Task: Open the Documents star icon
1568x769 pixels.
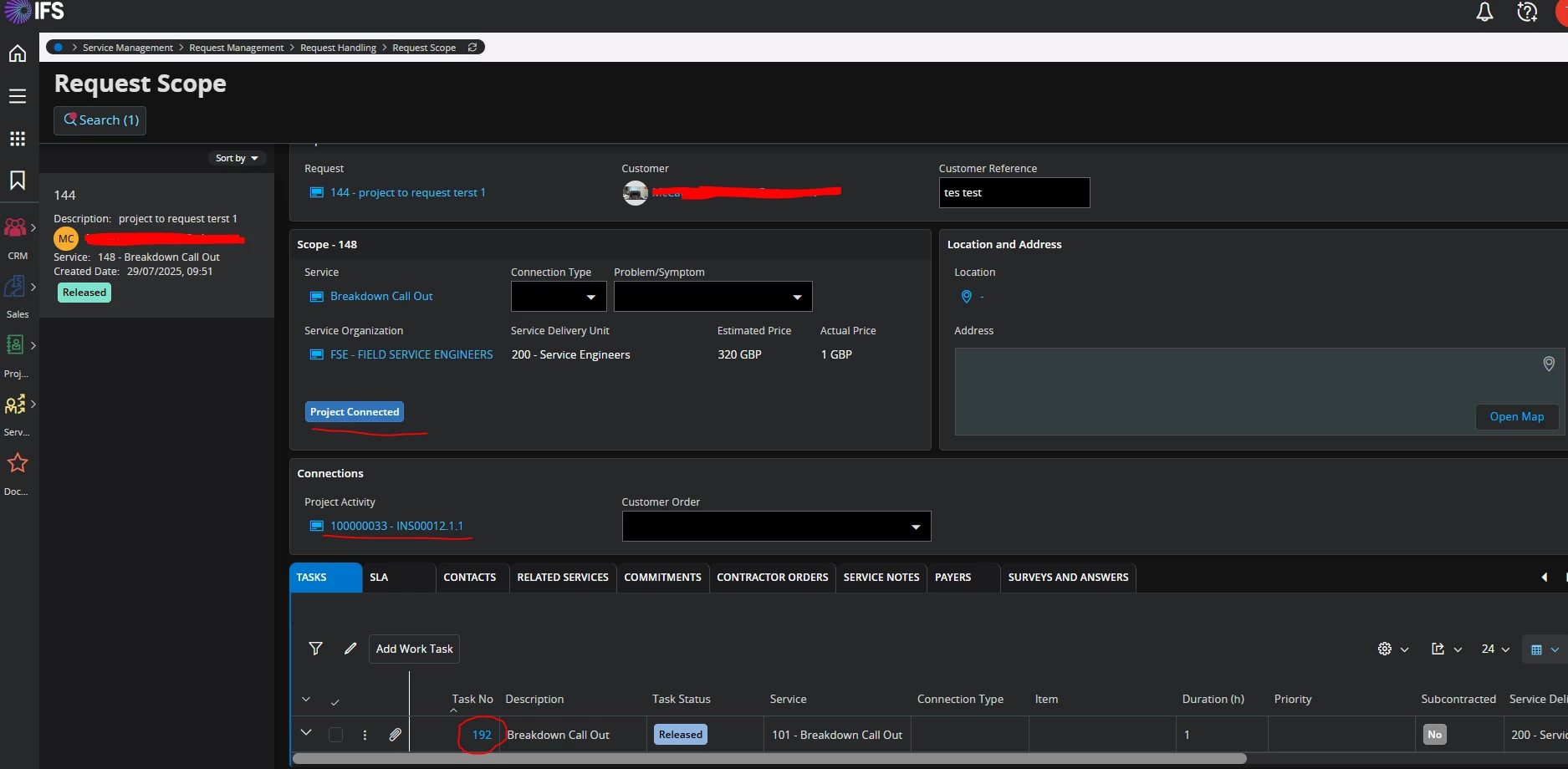Action: (x=18, y=463)
